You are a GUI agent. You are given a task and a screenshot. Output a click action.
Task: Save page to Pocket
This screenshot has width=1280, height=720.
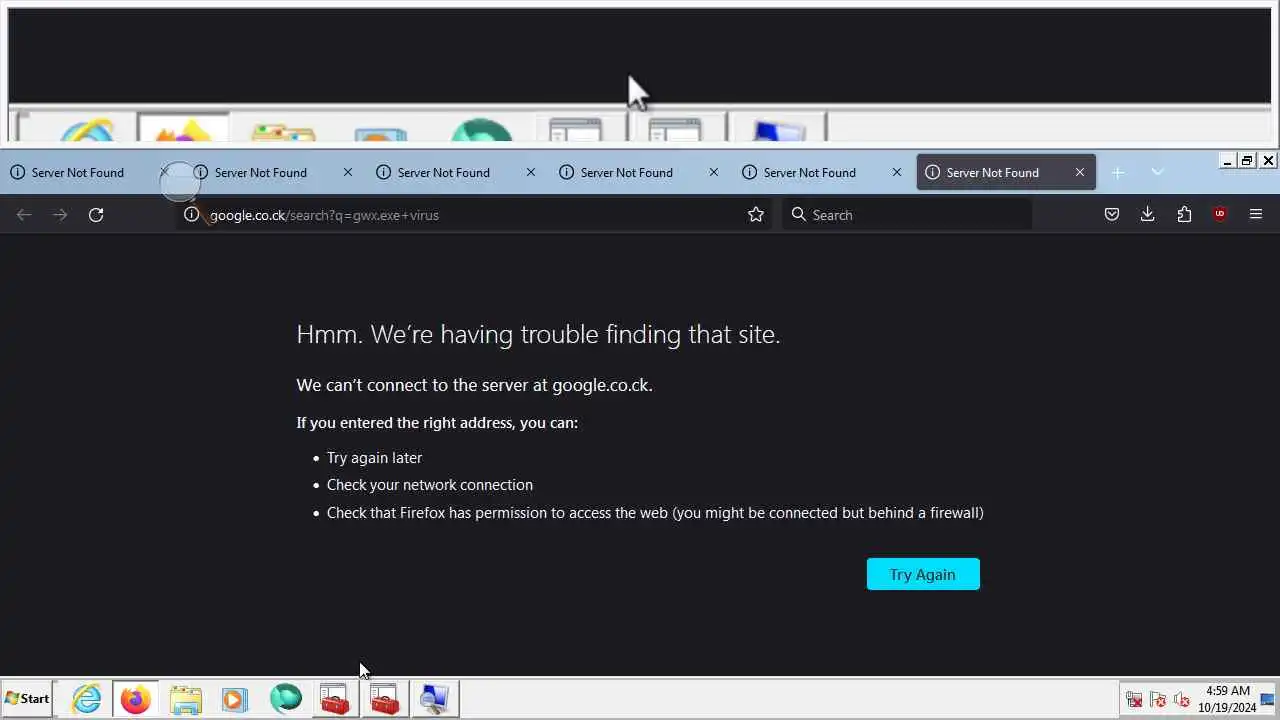(1111, 214)
